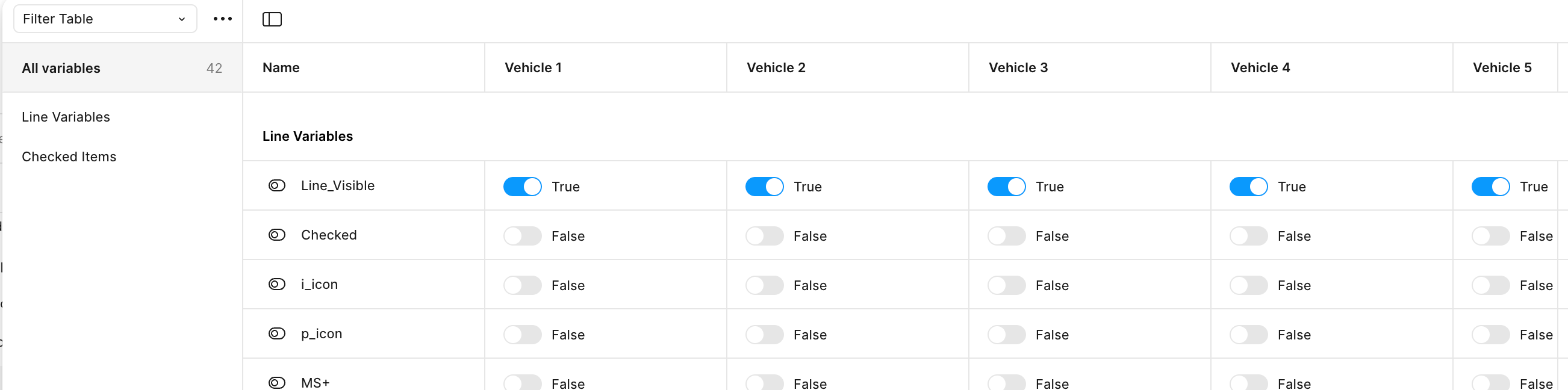Enable Checked toggle for Vehicle 2
The height and width of the screenshot is (390, 1568).
pyautogui.click(x=765, y=236)
